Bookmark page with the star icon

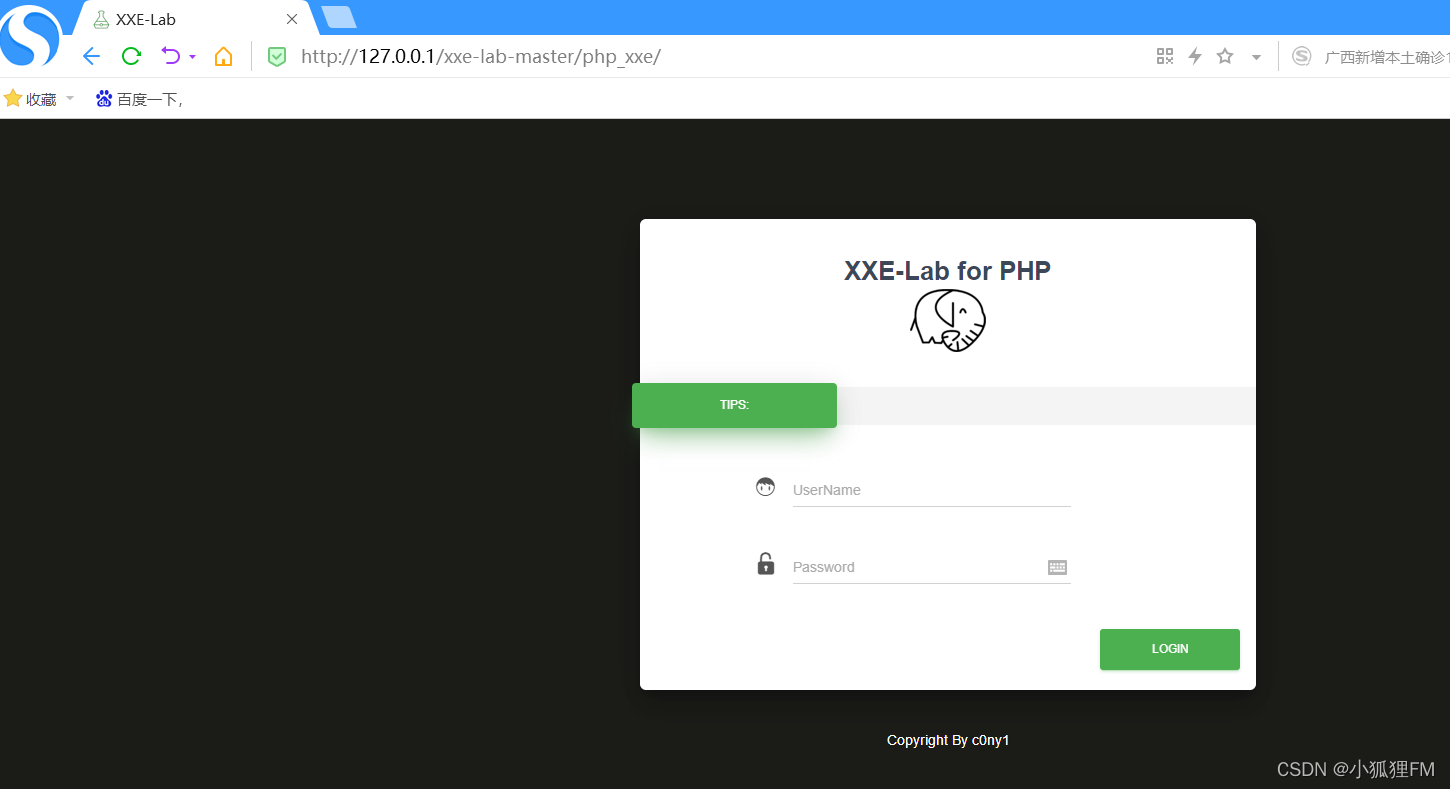[x=1225, y=56]
